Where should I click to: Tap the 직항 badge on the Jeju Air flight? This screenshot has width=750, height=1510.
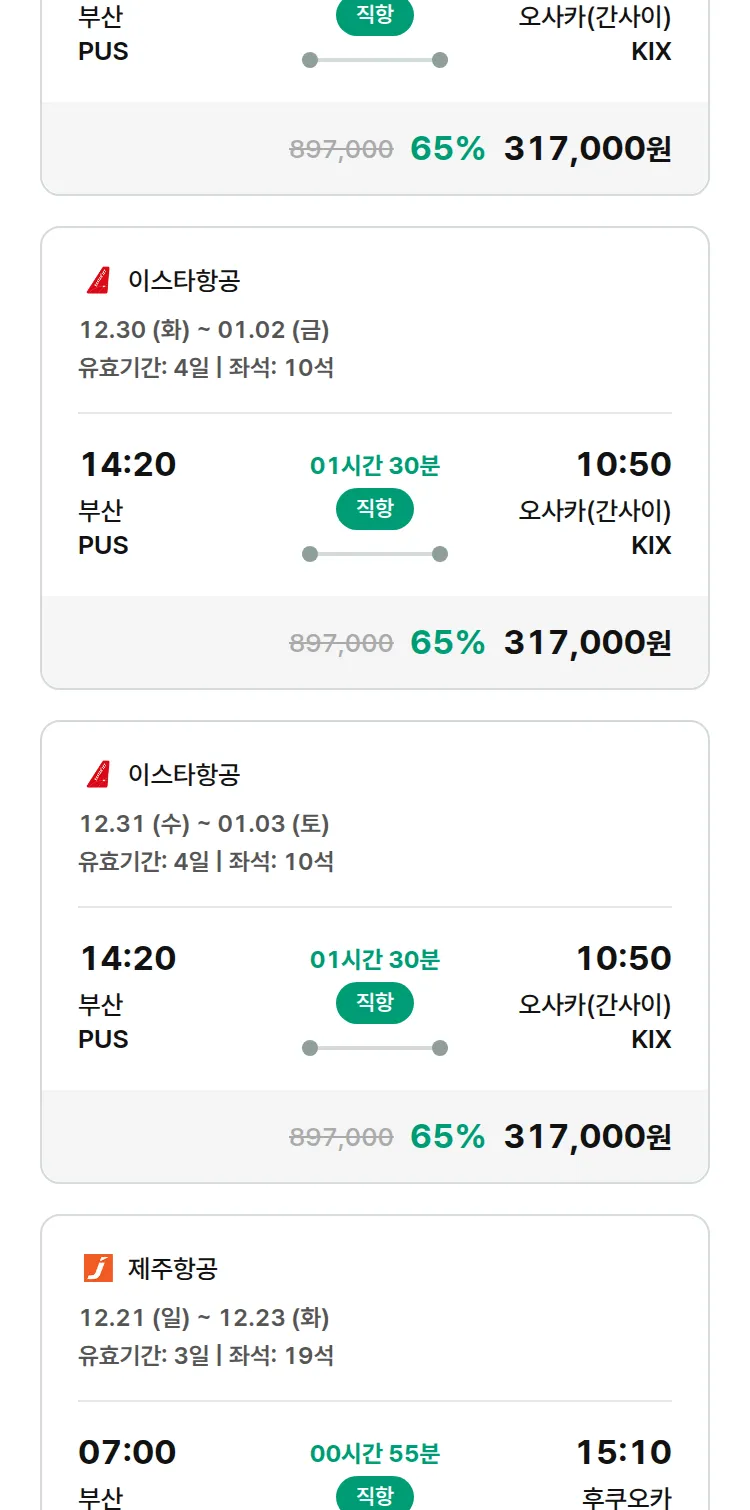click(375, 1494)
